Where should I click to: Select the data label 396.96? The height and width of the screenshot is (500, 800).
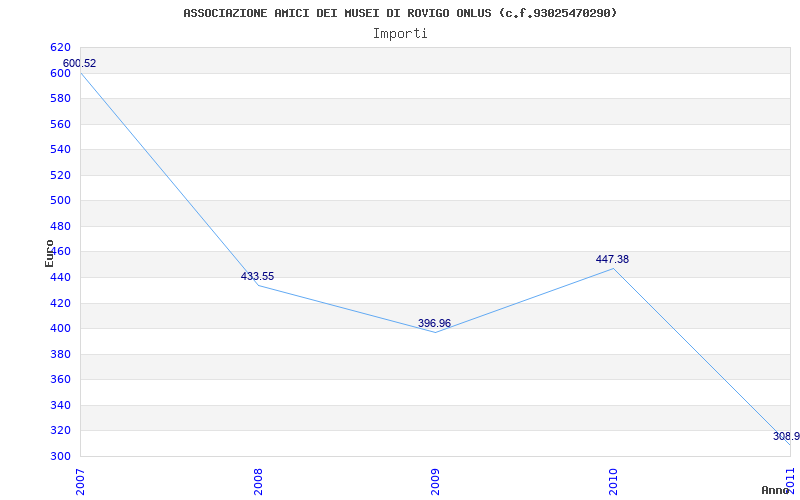point(434,323)
